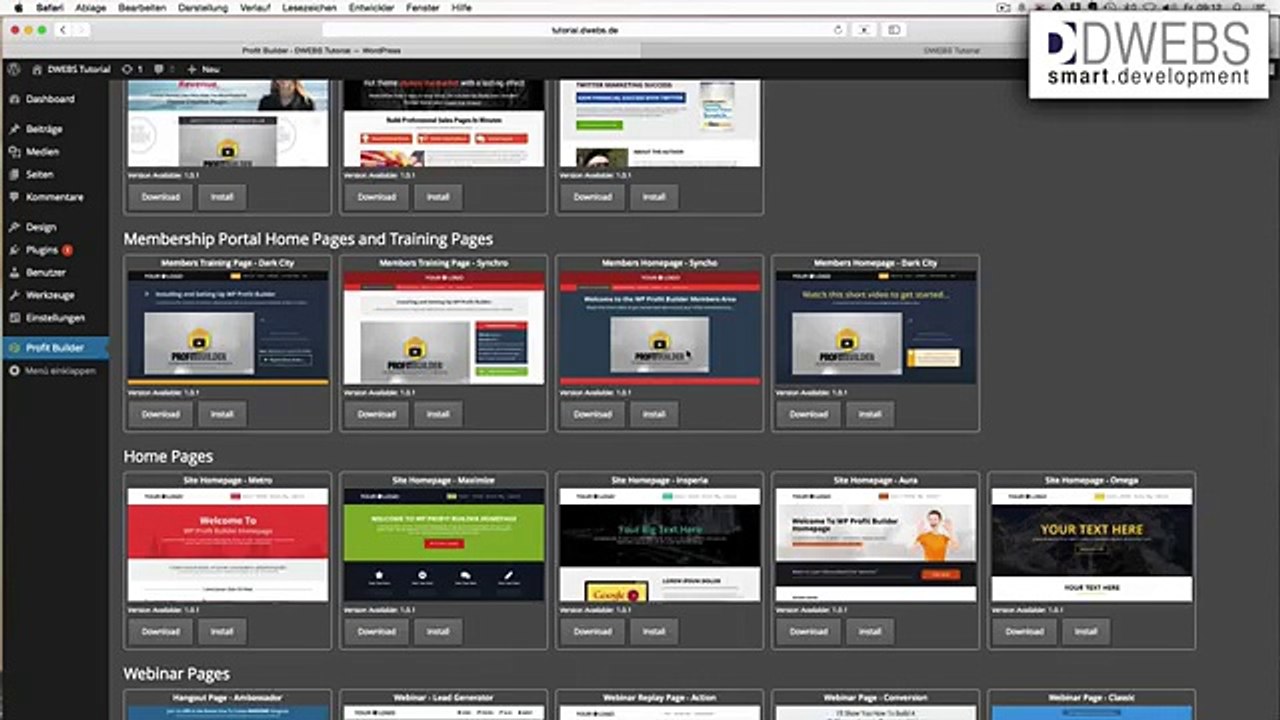Open the Medien icon in sidebar

click(15, 152)
